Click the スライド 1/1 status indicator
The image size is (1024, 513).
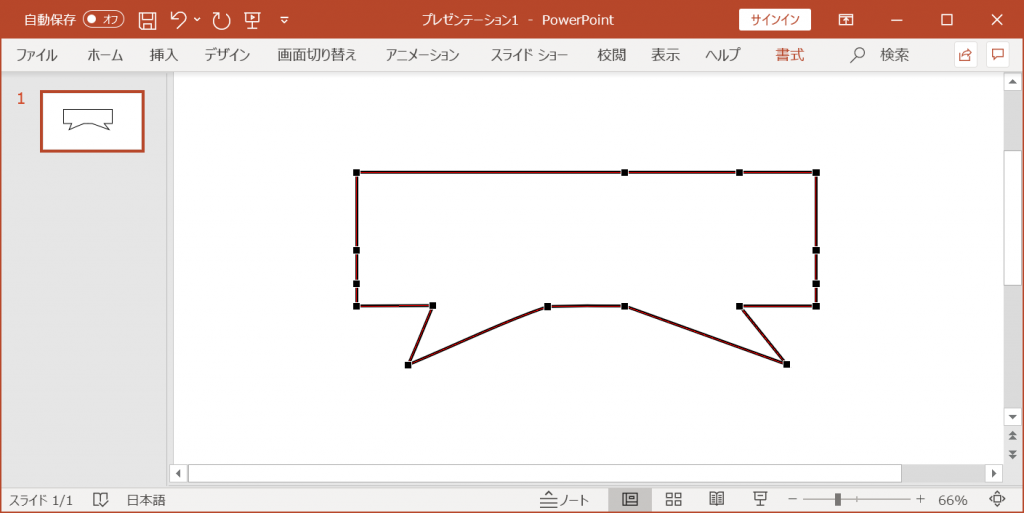pyautogui.click(x=40, y=500)
